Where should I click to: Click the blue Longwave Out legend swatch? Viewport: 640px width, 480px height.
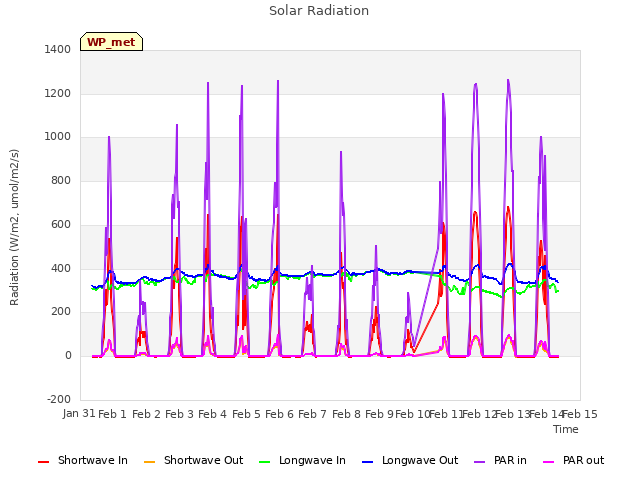coord(368,462)
